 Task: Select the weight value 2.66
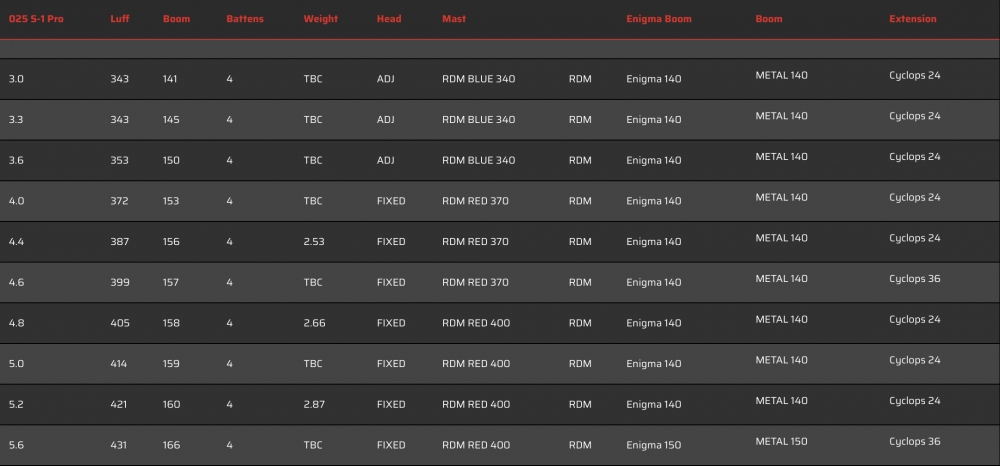click(314, 323)
